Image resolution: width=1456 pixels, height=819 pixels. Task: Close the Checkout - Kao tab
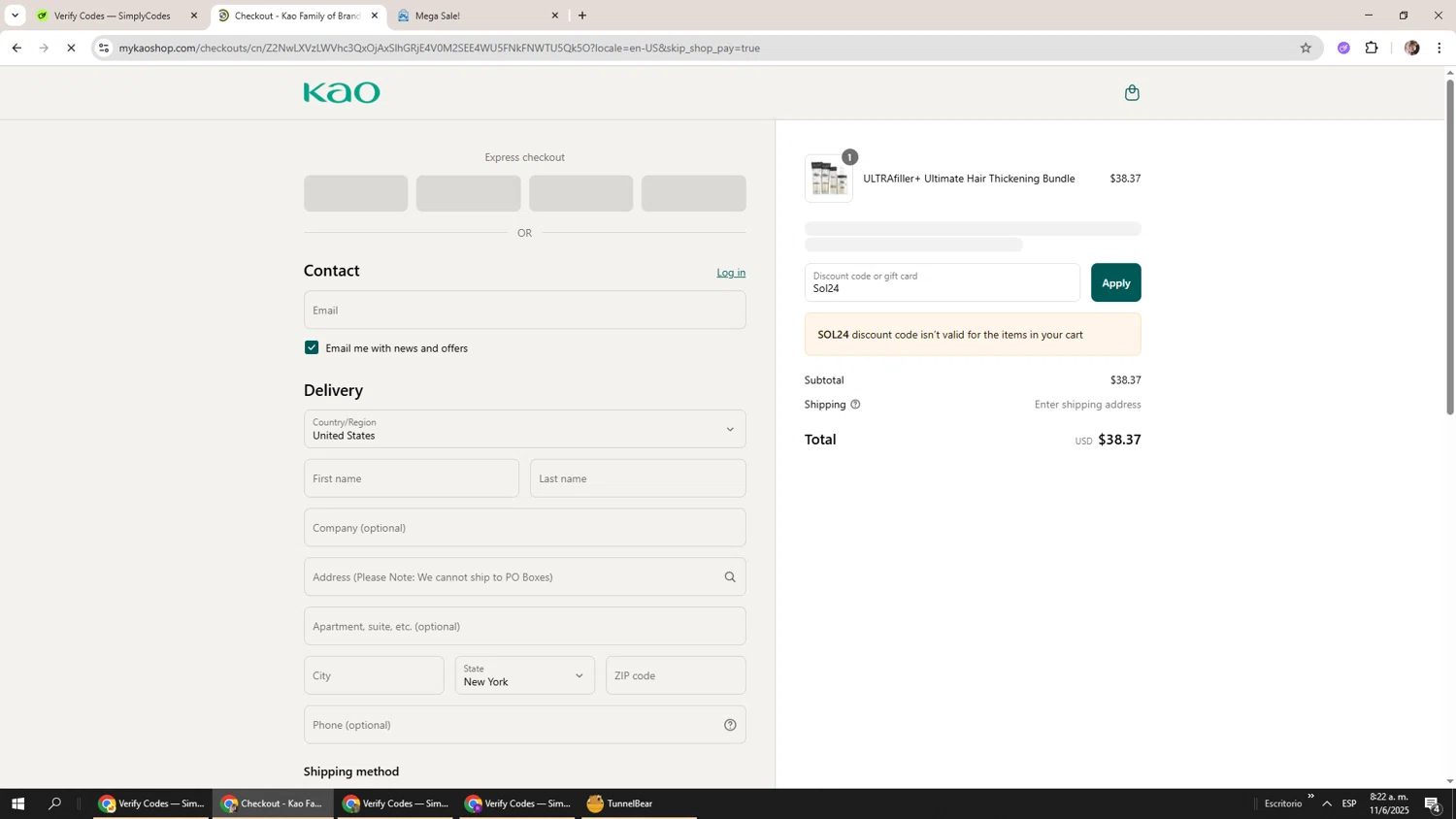point(375,16)
